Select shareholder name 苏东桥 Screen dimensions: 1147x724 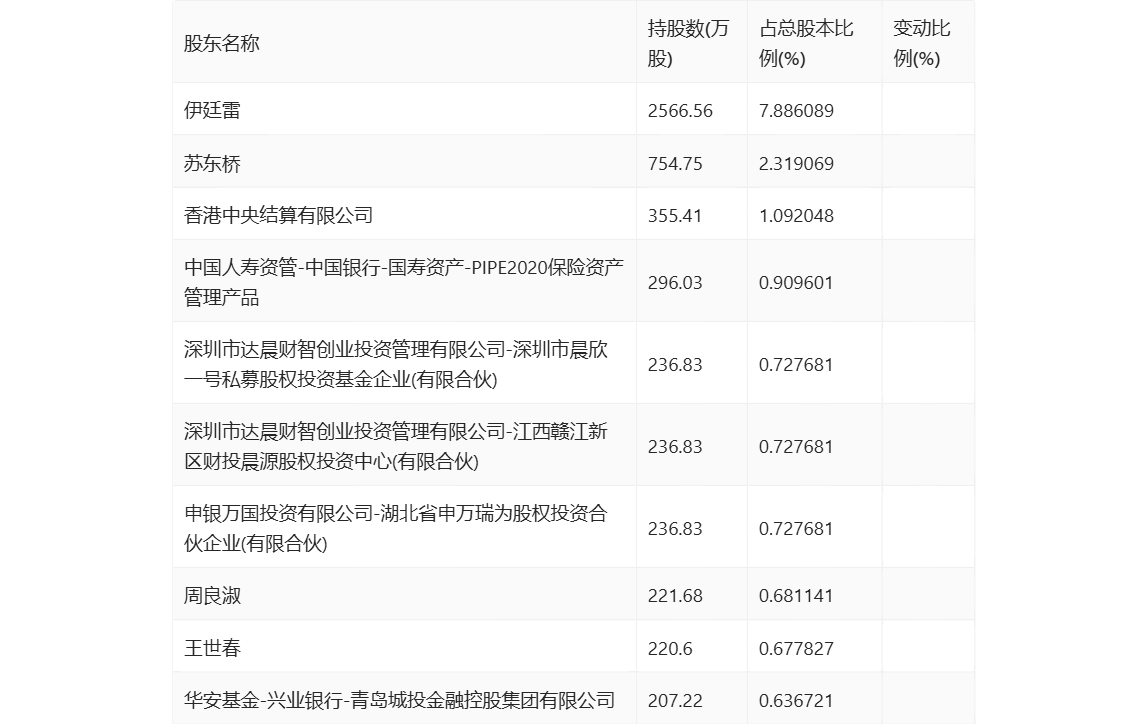(212, 163)
